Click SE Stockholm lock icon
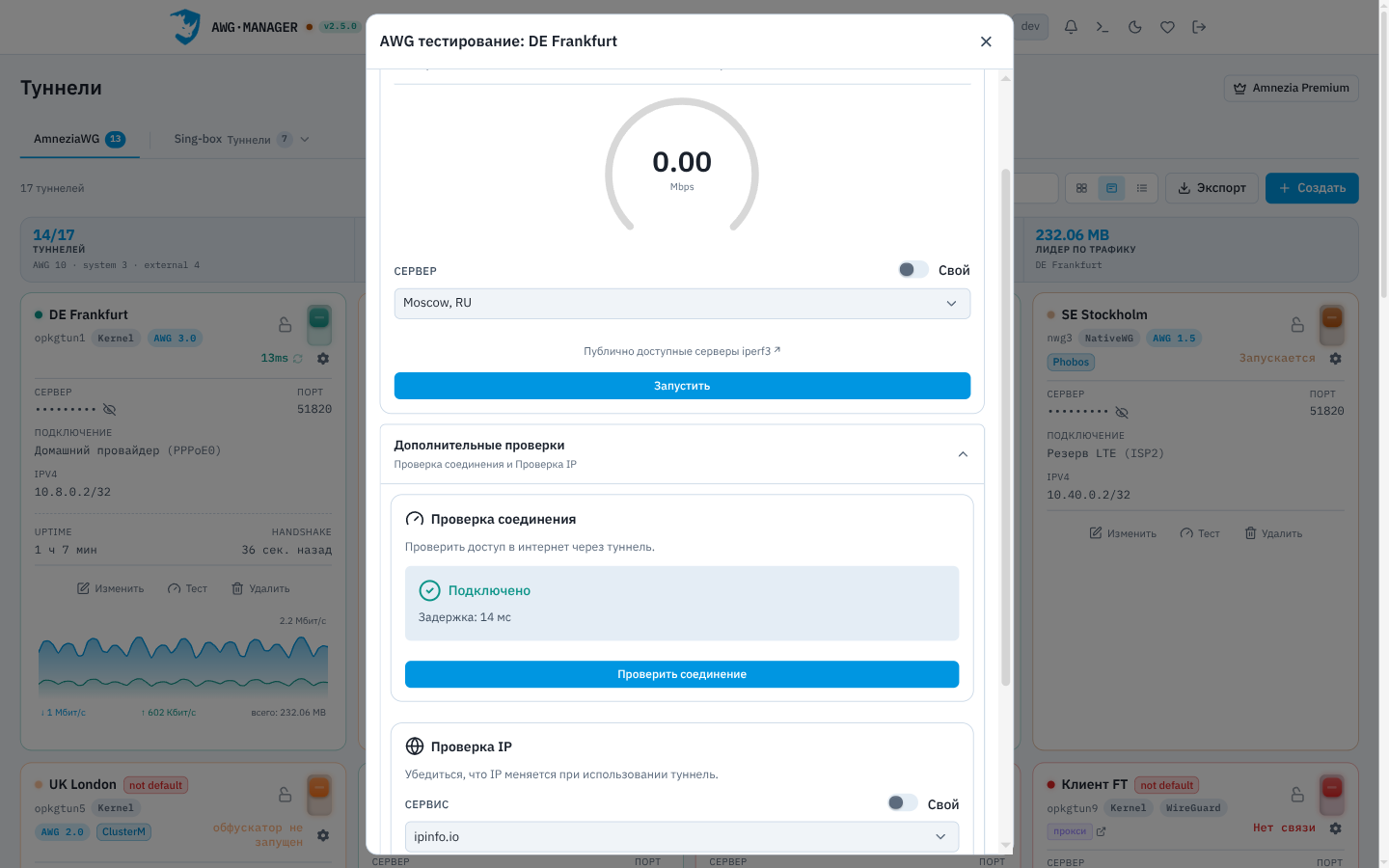The height and width of the screenshot is (868, 1389). [1297, 325]
